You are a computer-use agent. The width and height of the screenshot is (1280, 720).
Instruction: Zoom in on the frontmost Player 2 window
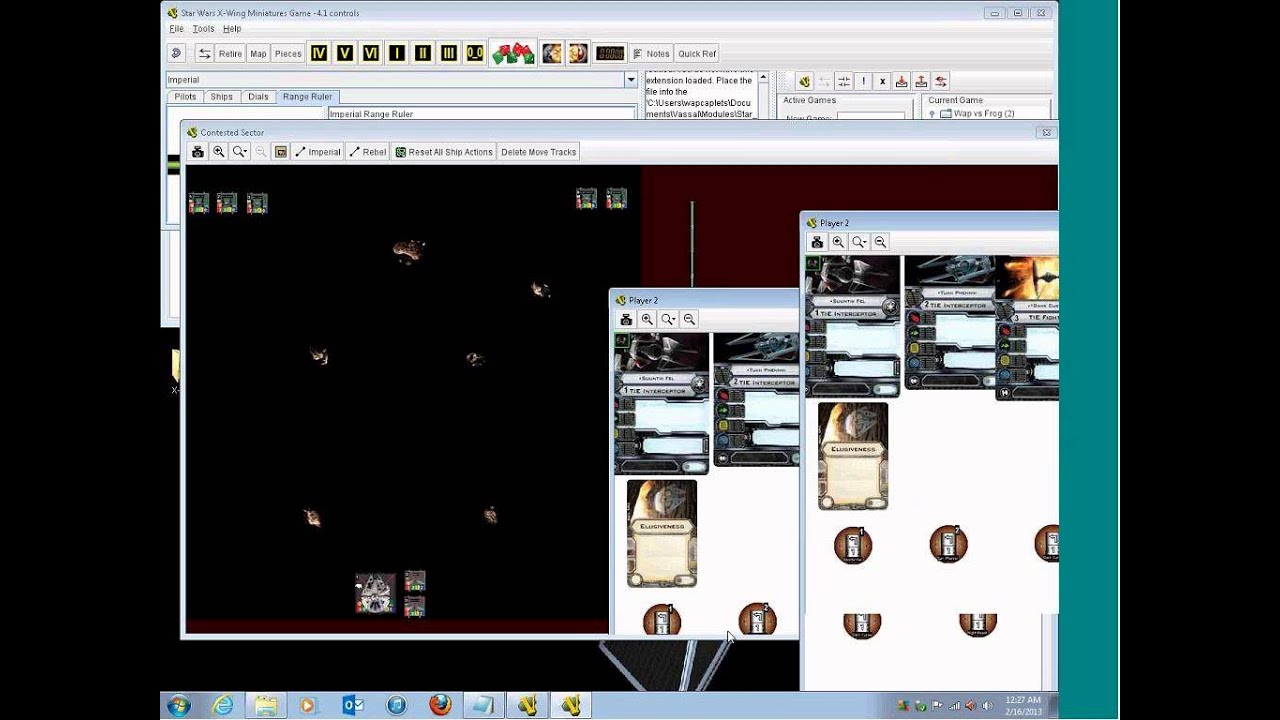click(838, 242)
